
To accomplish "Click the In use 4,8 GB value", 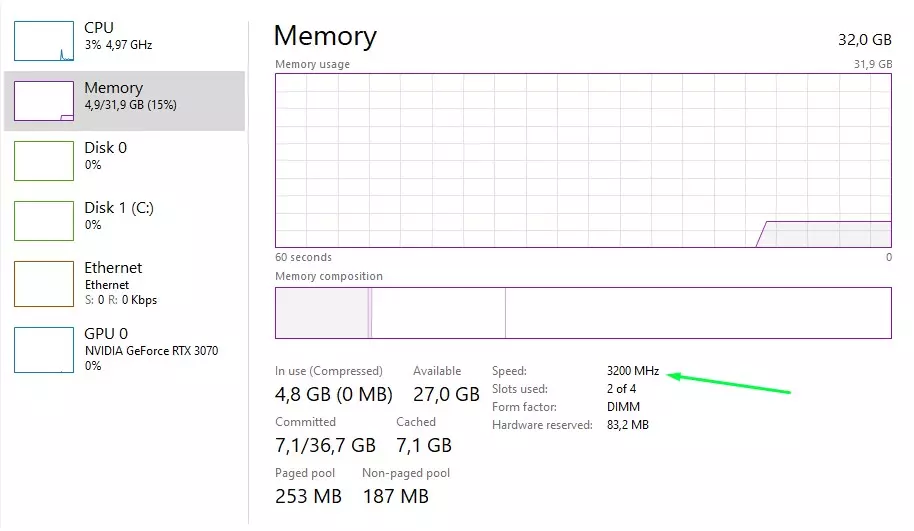I will [x=334, y=394].
